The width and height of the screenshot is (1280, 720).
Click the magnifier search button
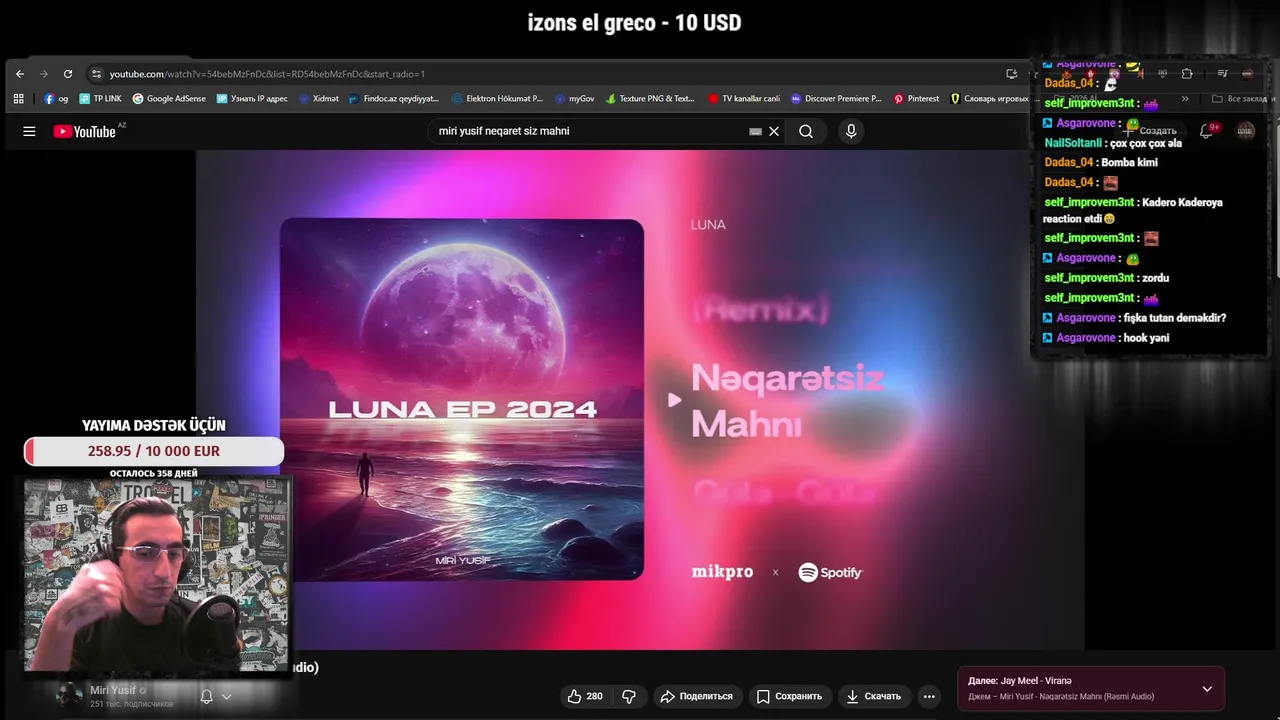pyautogui.click(x=806, y=131)
